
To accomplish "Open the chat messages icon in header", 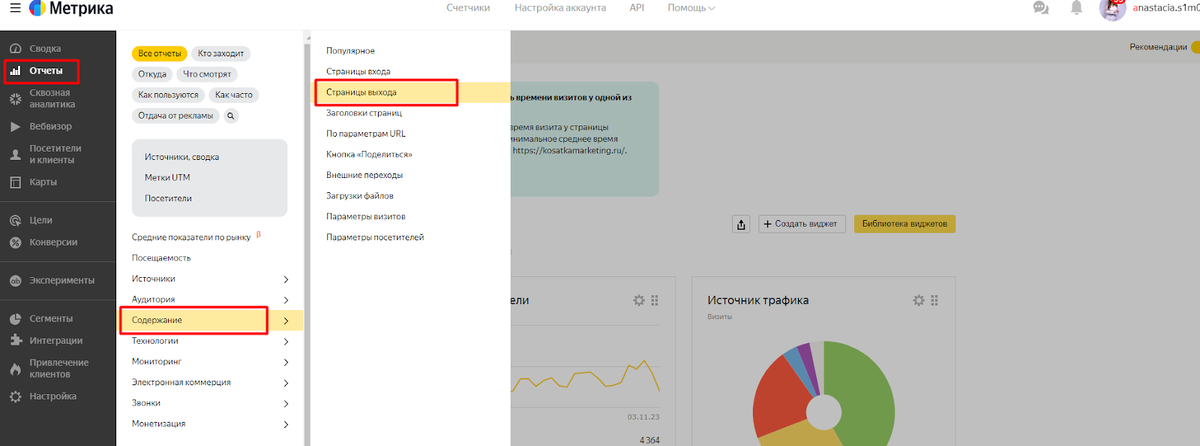I will (x=1040, y=8).
